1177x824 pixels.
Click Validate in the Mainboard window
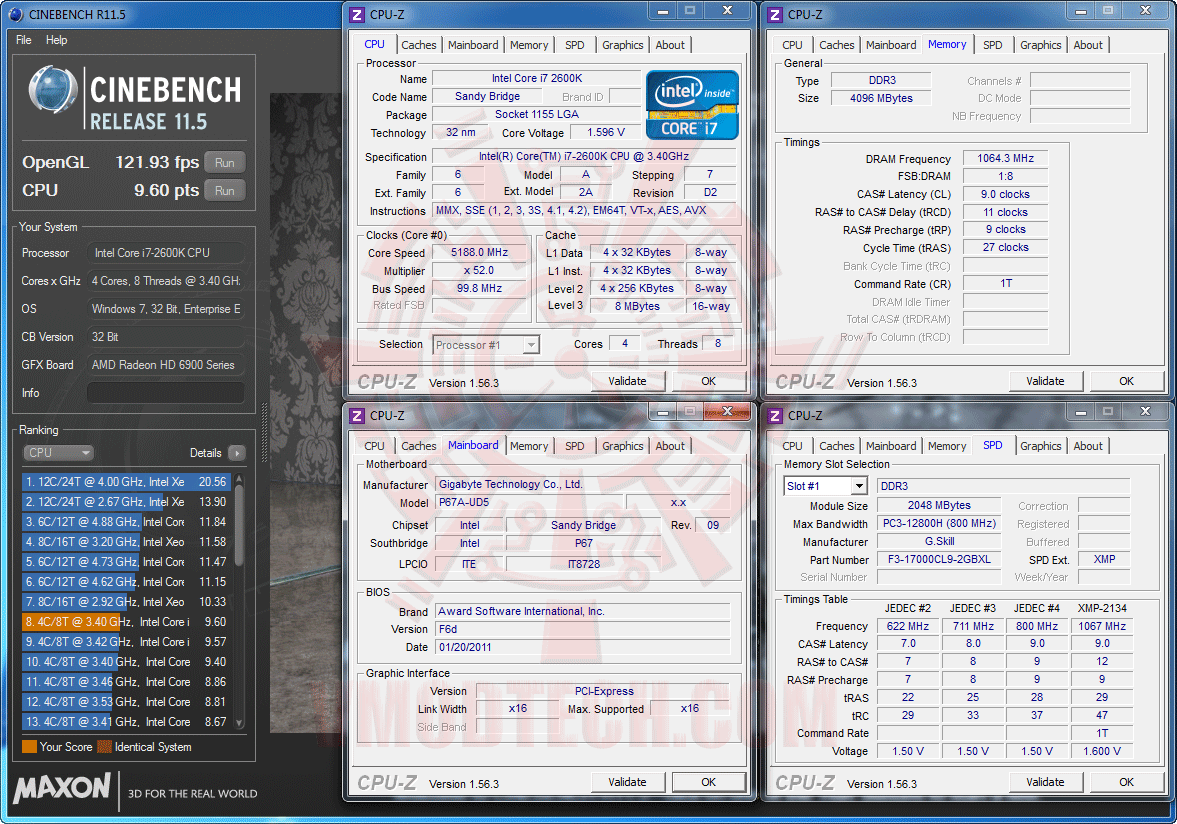tap(628, 782)
